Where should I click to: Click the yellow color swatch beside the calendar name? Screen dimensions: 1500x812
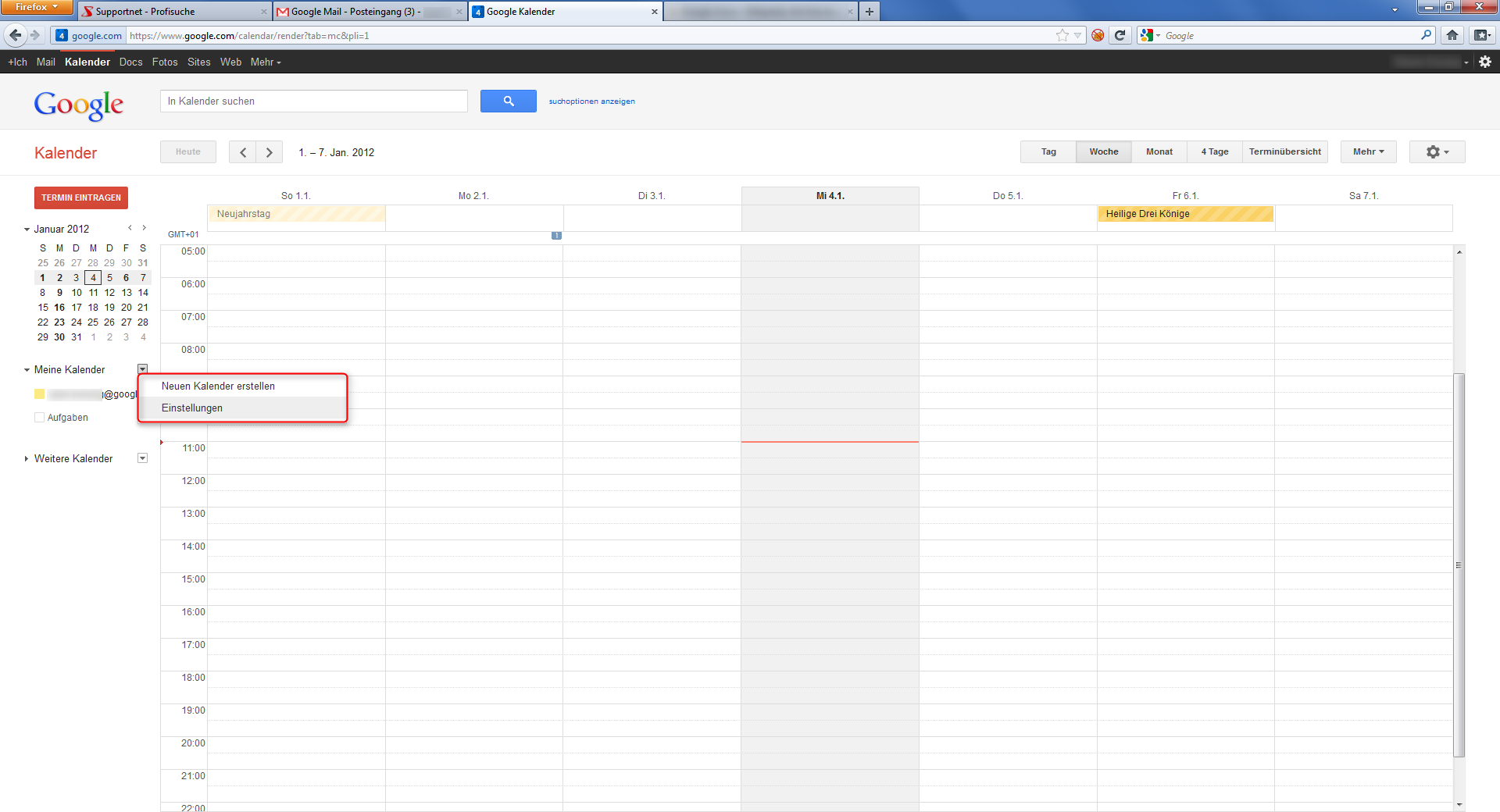tap(39, 394)
